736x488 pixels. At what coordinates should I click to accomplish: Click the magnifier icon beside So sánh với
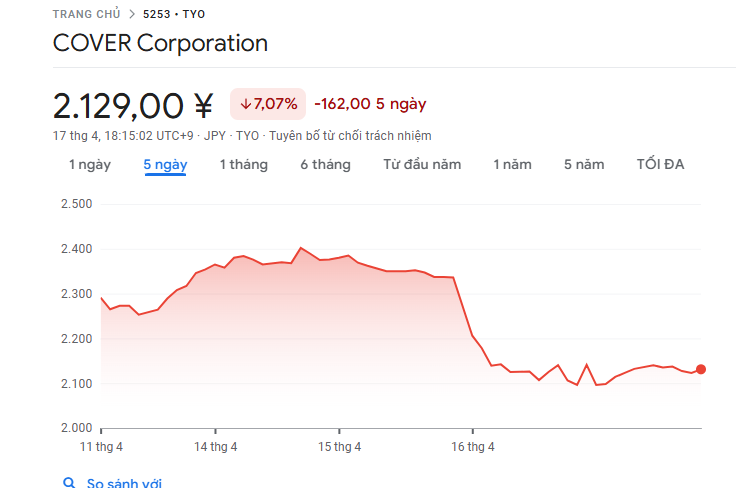point(69,483)
